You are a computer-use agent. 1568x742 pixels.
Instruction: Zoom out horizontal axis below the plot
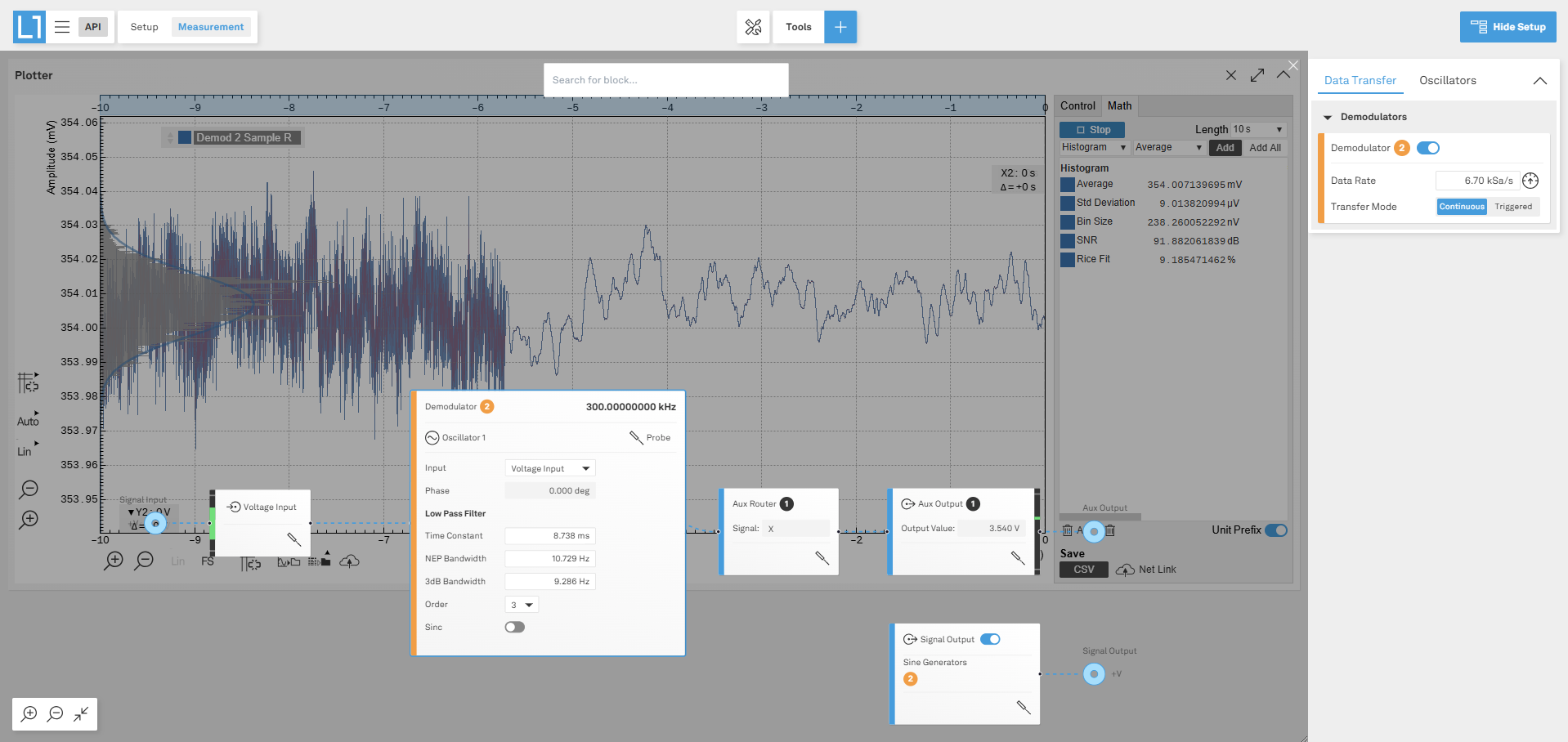[x=144, y=561]
